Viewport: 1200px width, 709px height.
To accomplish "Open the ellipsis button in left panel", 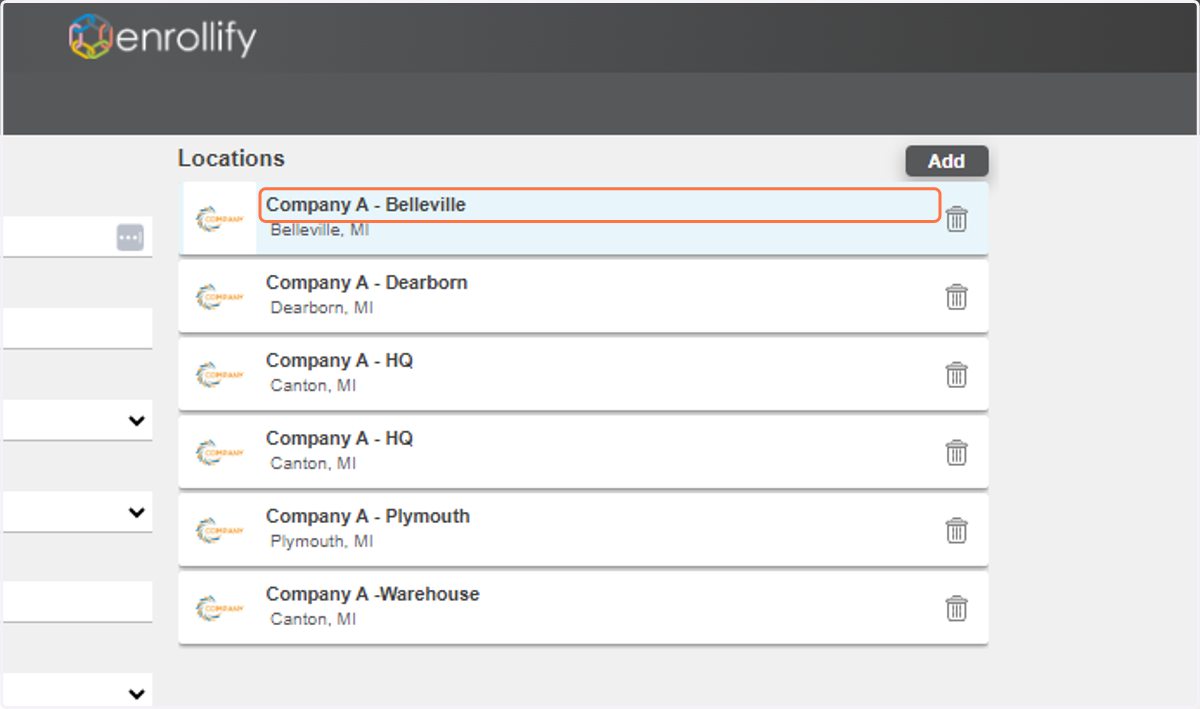I will (130, 238).
